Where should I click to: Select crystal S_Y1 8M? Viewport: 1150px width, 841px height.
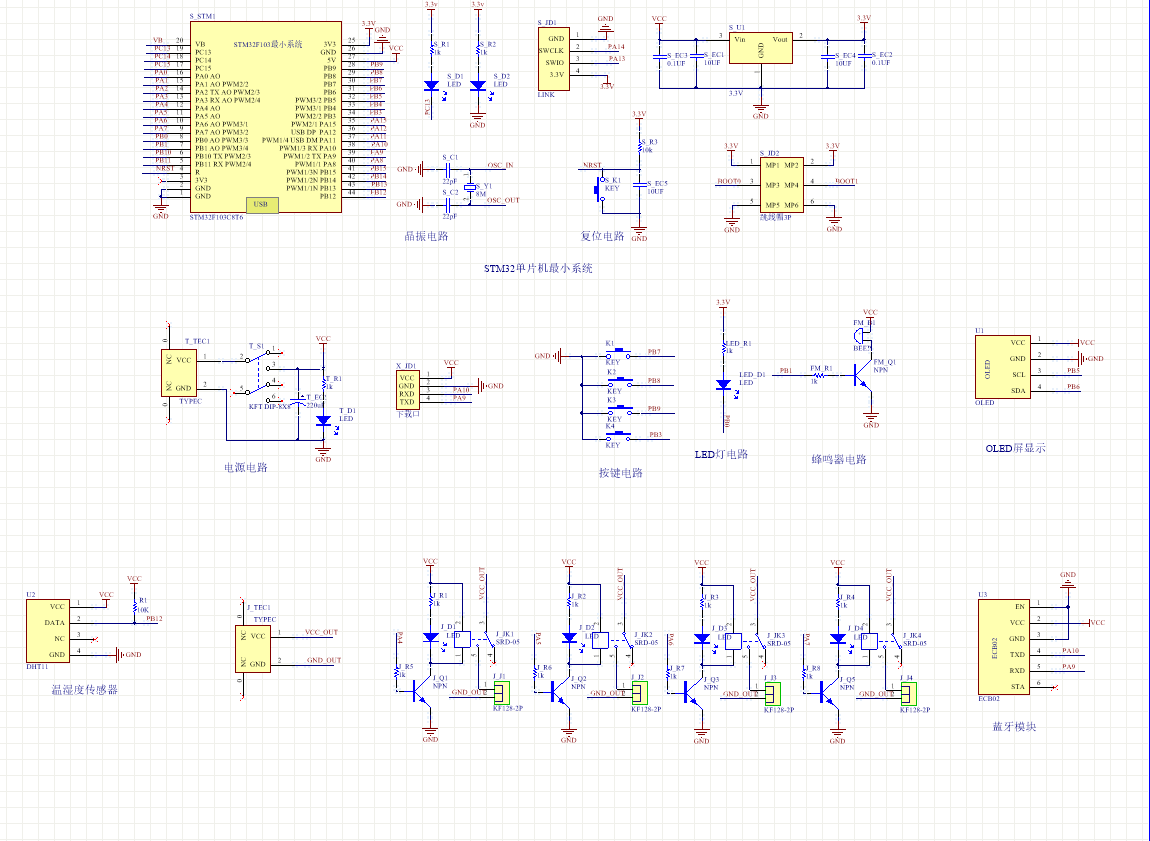click(470, 187)
